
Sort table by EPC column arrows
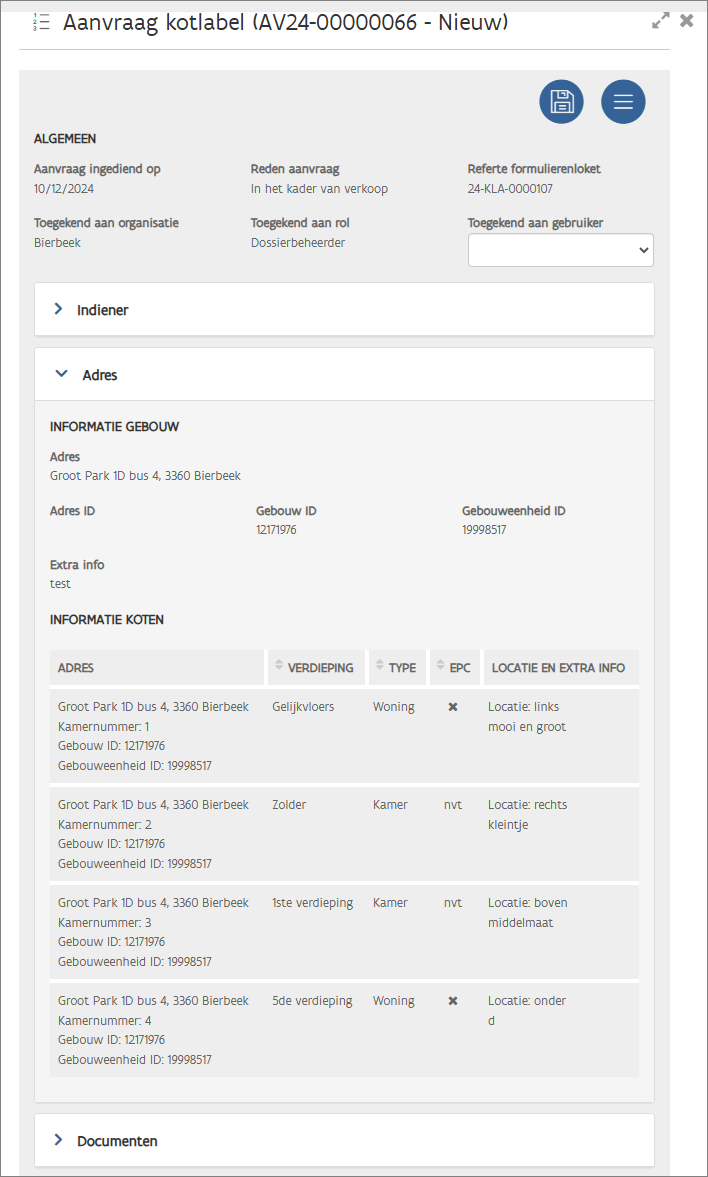tap(441, 667)
